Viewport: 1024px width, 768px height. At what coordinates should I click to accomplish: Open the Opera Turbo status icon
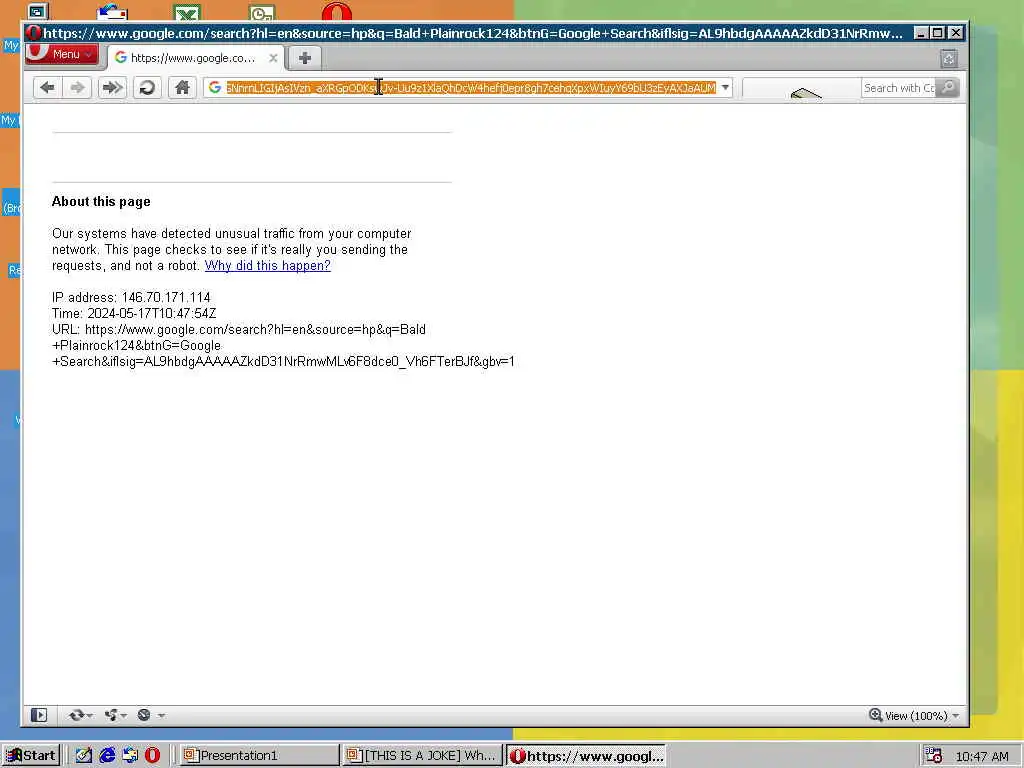(x=144, y=715)
